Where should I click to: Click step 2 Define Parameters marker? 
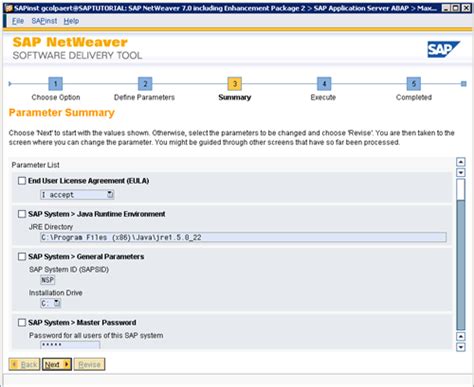145,84
